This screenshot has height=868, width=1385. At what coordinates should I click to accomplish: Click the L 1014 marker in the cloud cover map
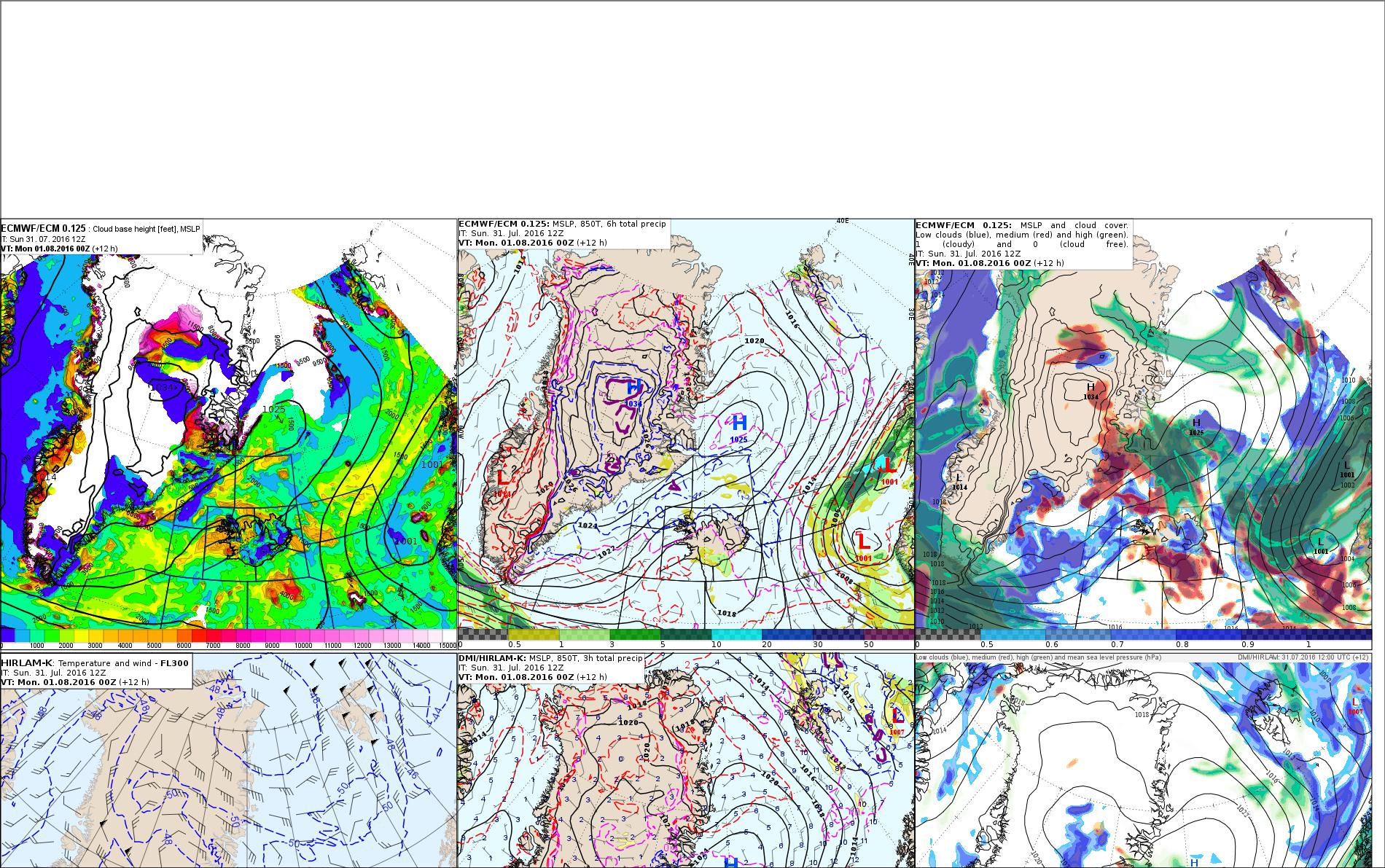[x=959, y=481]
